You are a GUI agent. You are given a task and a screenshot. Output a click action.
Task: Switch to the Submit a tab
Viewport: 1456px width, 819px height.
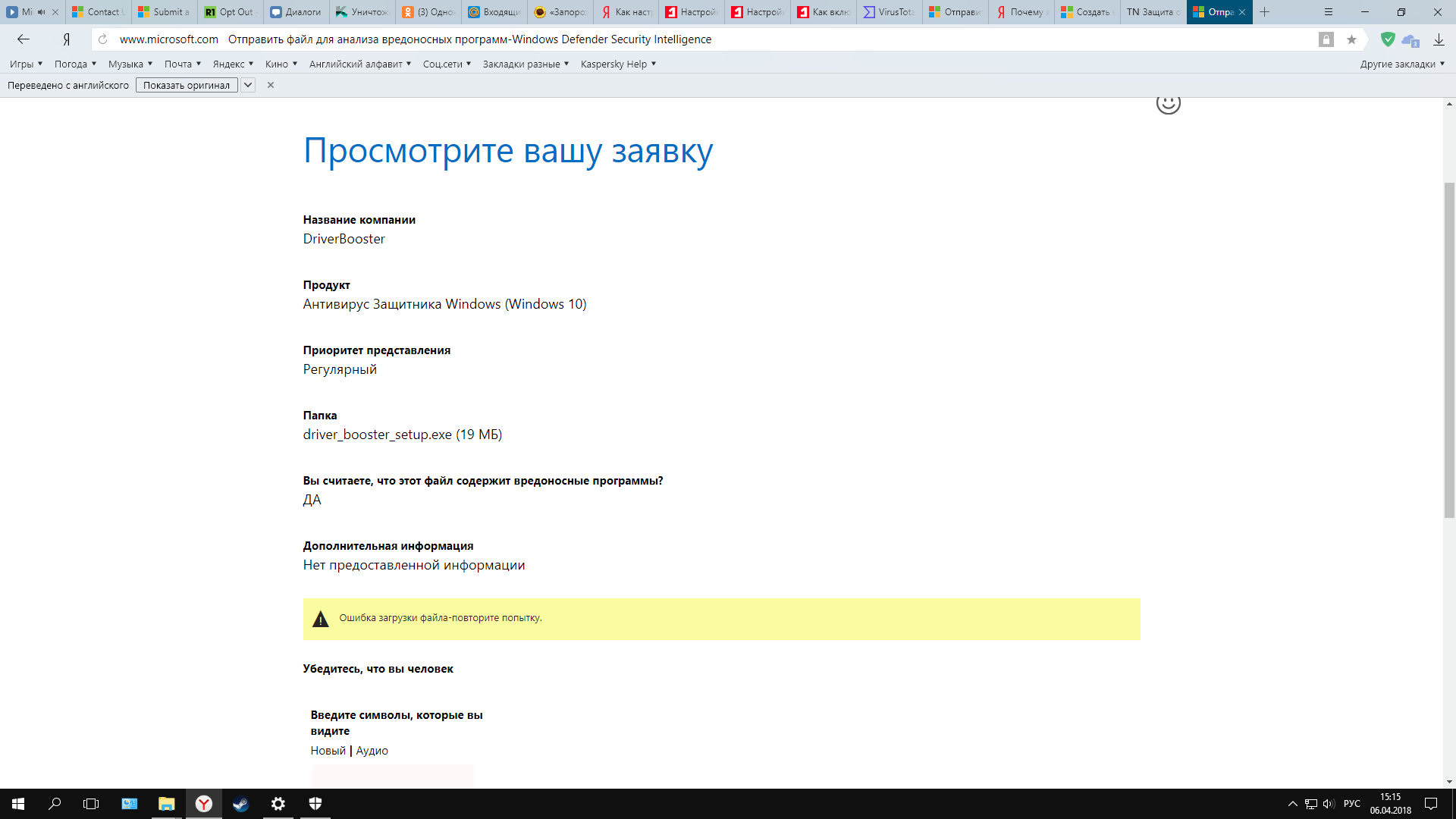pyautogui.click(x=165, y=12)
